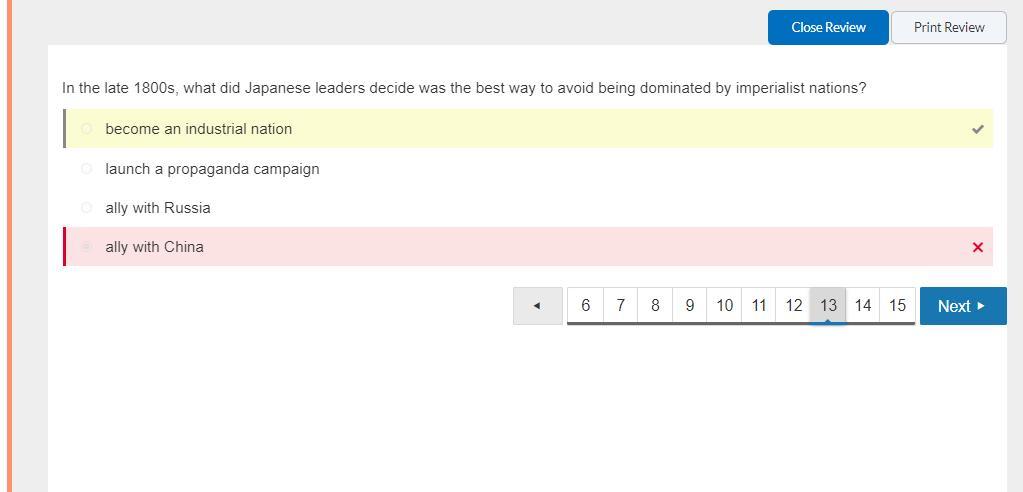Select the 'become an industrial nation' radio button
The height and width of the screenshot is (492, 1023).
(86, 129)
